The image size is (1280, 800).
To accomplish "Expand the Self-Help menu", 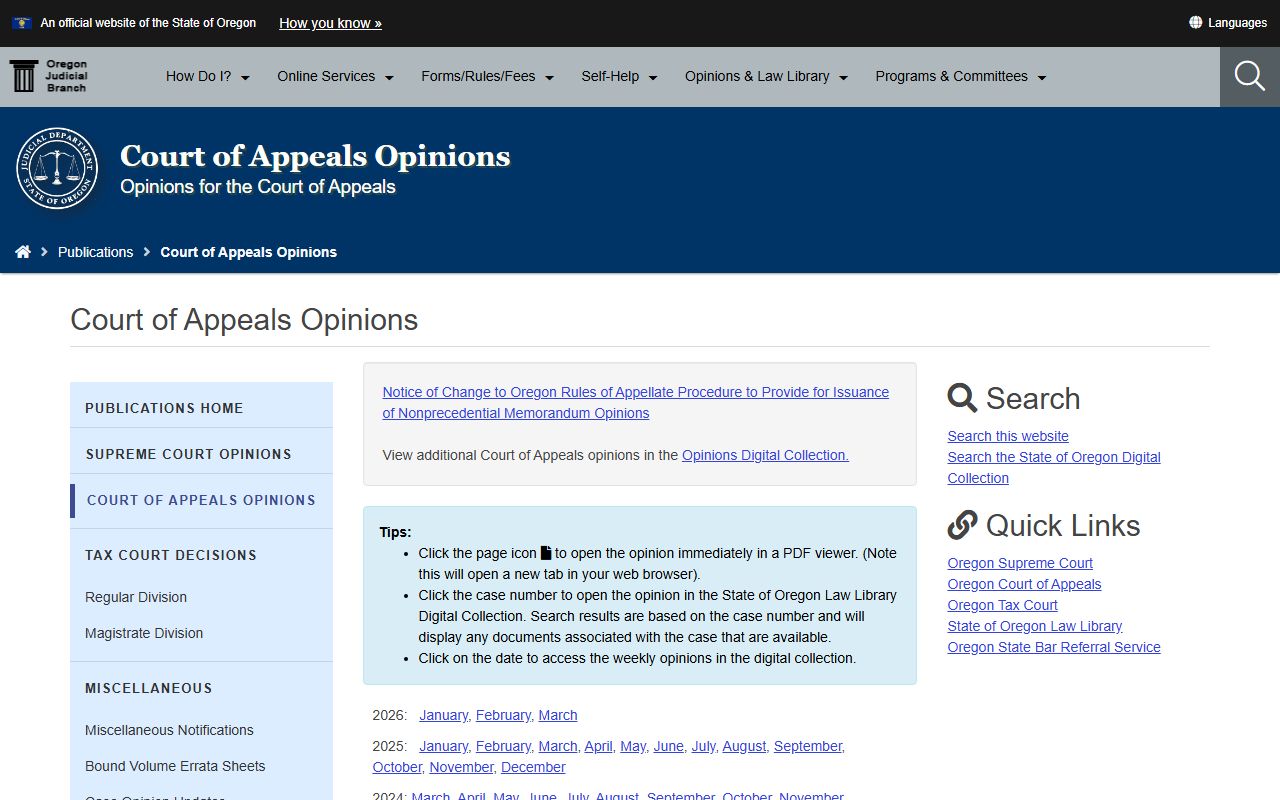I will coord(620,76).
